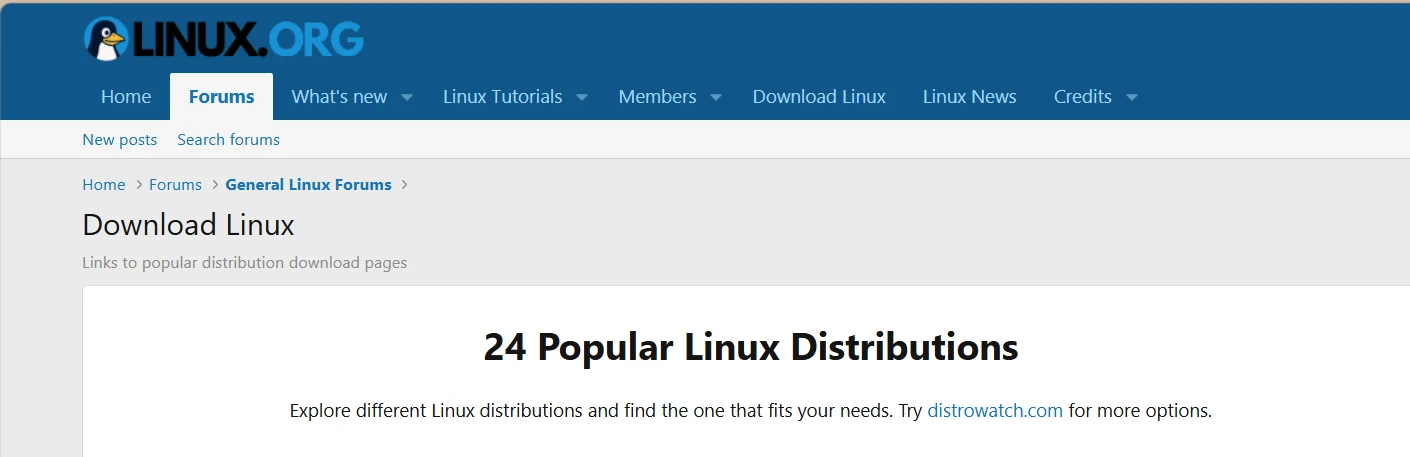Open the What's new menu item

[339, 97]
